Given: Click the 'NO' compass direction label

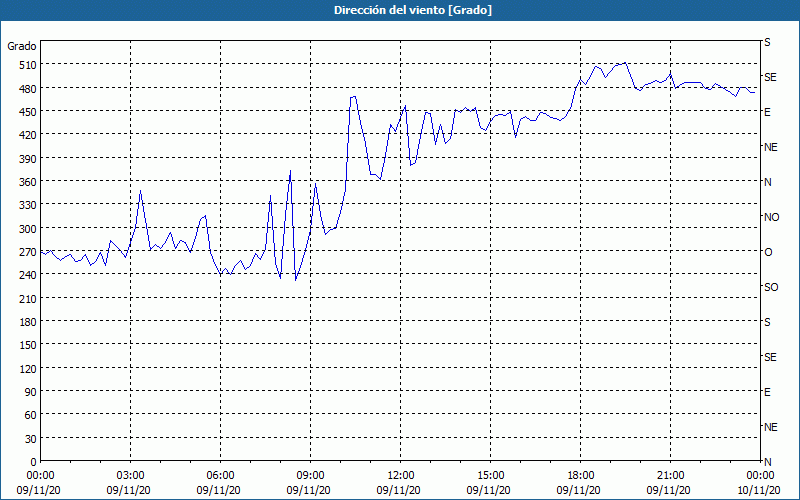Looking at the screenshot, I should click(x=771, y=217).
